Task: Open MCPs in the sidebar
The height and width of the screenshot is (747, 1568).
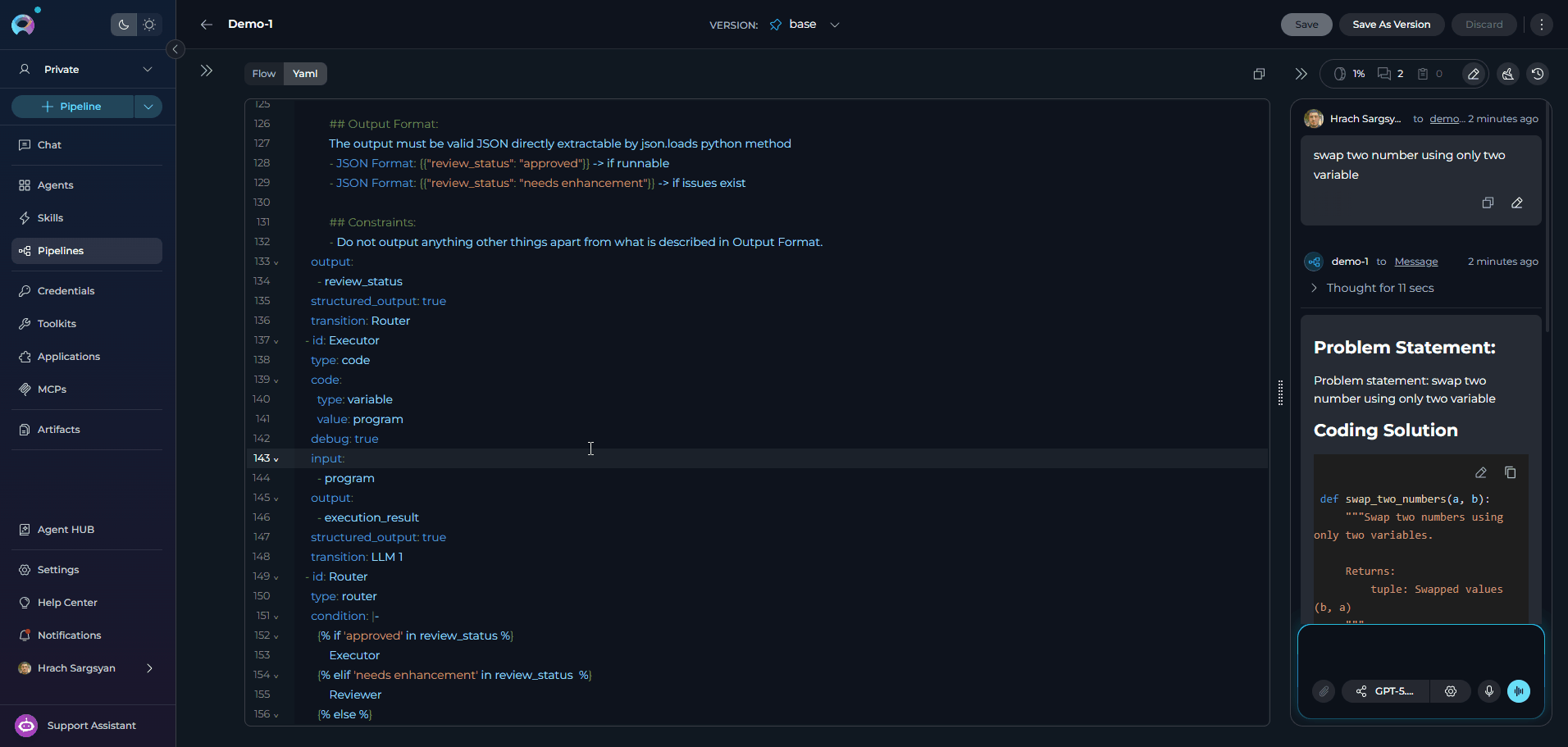Action: [87, 389]
